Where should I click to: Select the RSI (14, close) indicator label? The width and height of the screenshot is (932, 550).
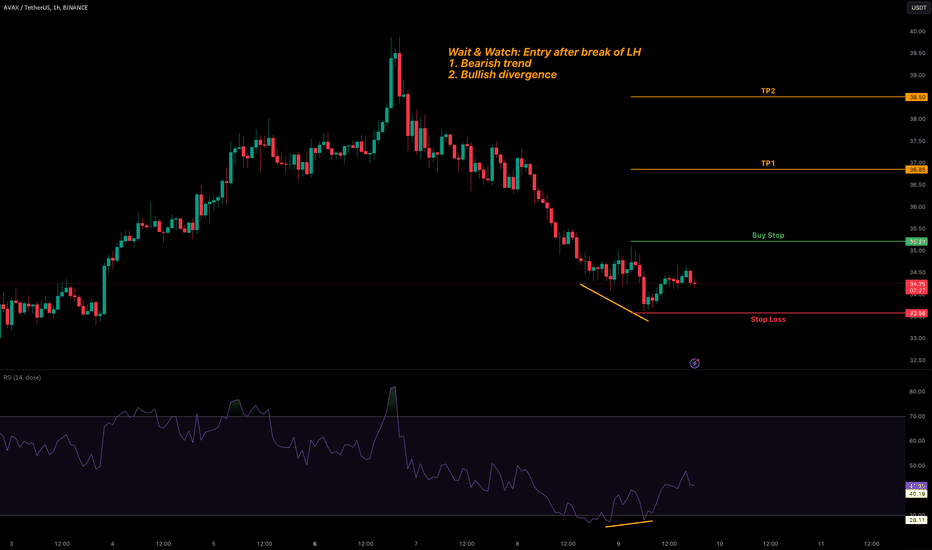(22, 378)
